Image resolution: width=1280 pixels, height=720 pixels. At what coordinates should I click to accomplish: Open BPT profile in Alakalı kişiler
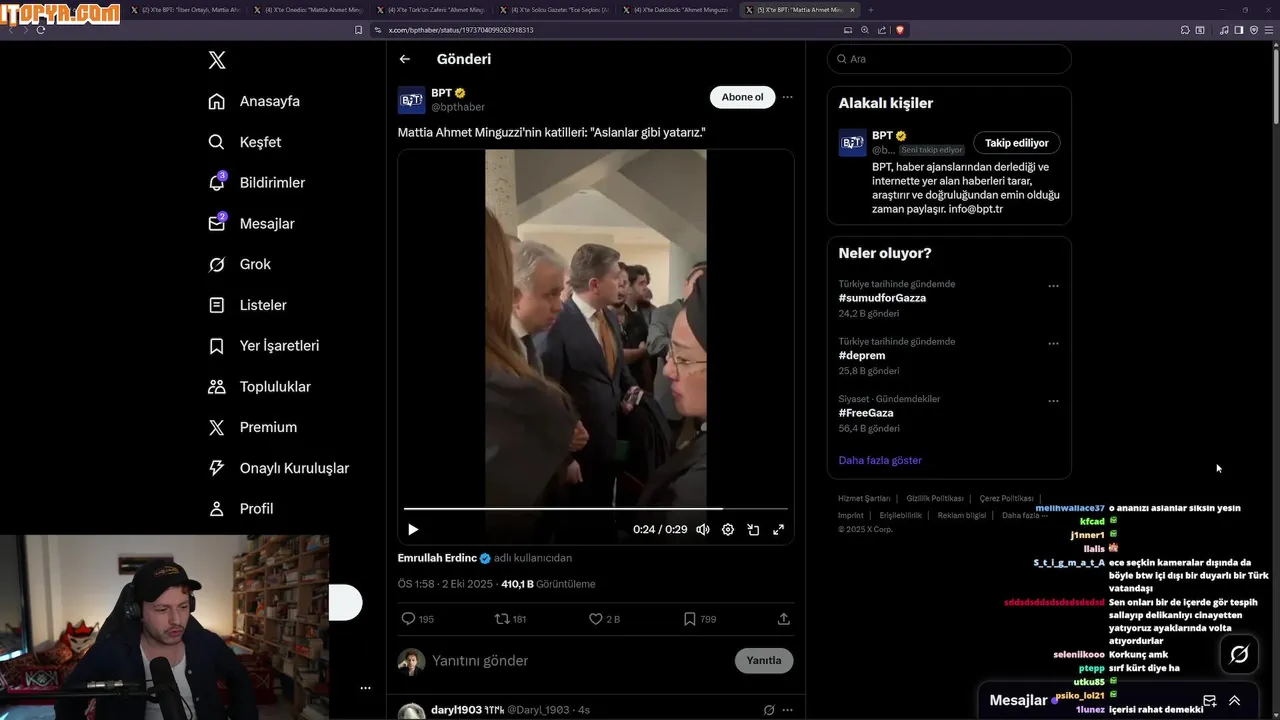point(882,136)
